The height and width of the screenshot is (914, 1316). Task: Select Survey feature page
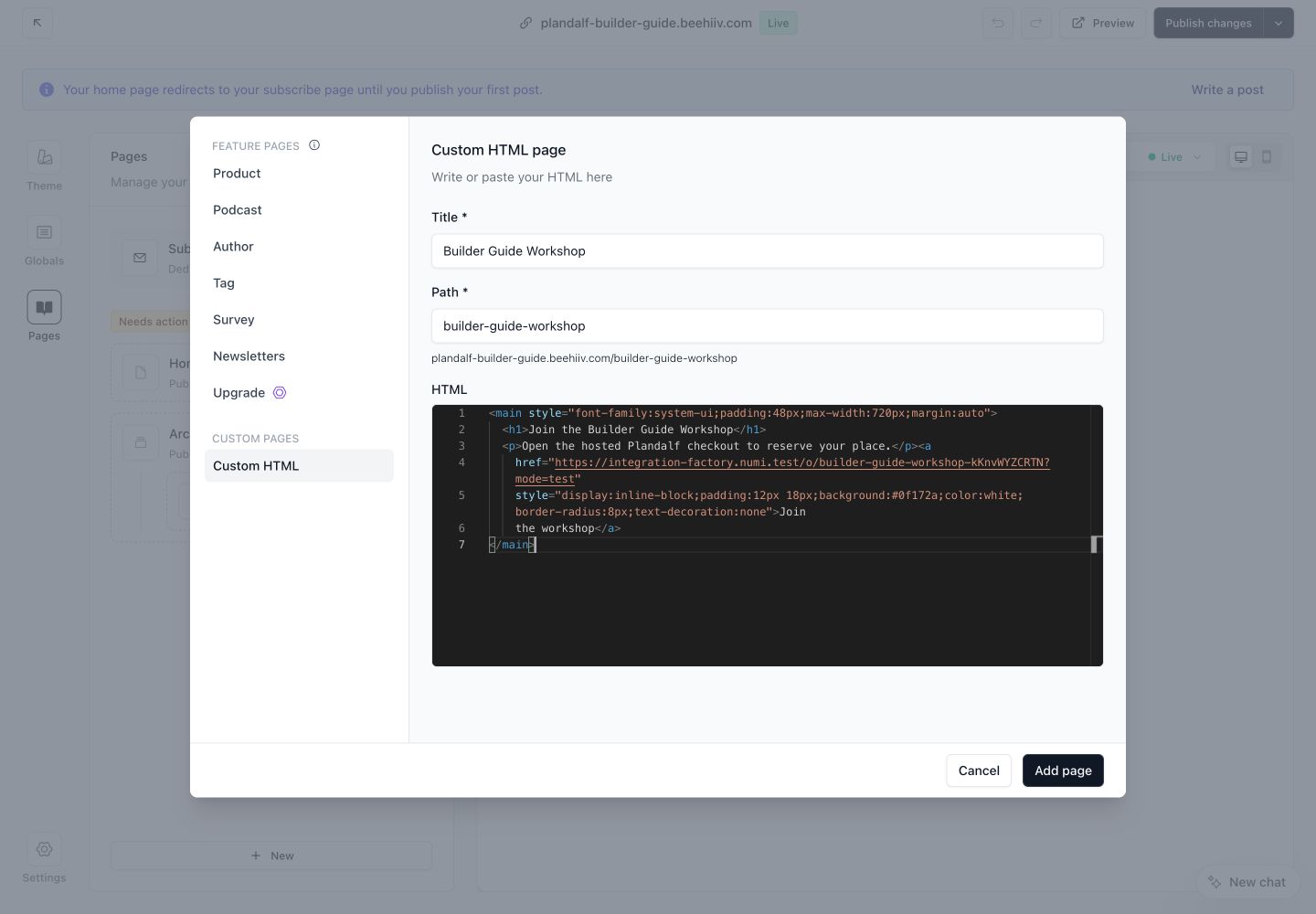(299, 320)
